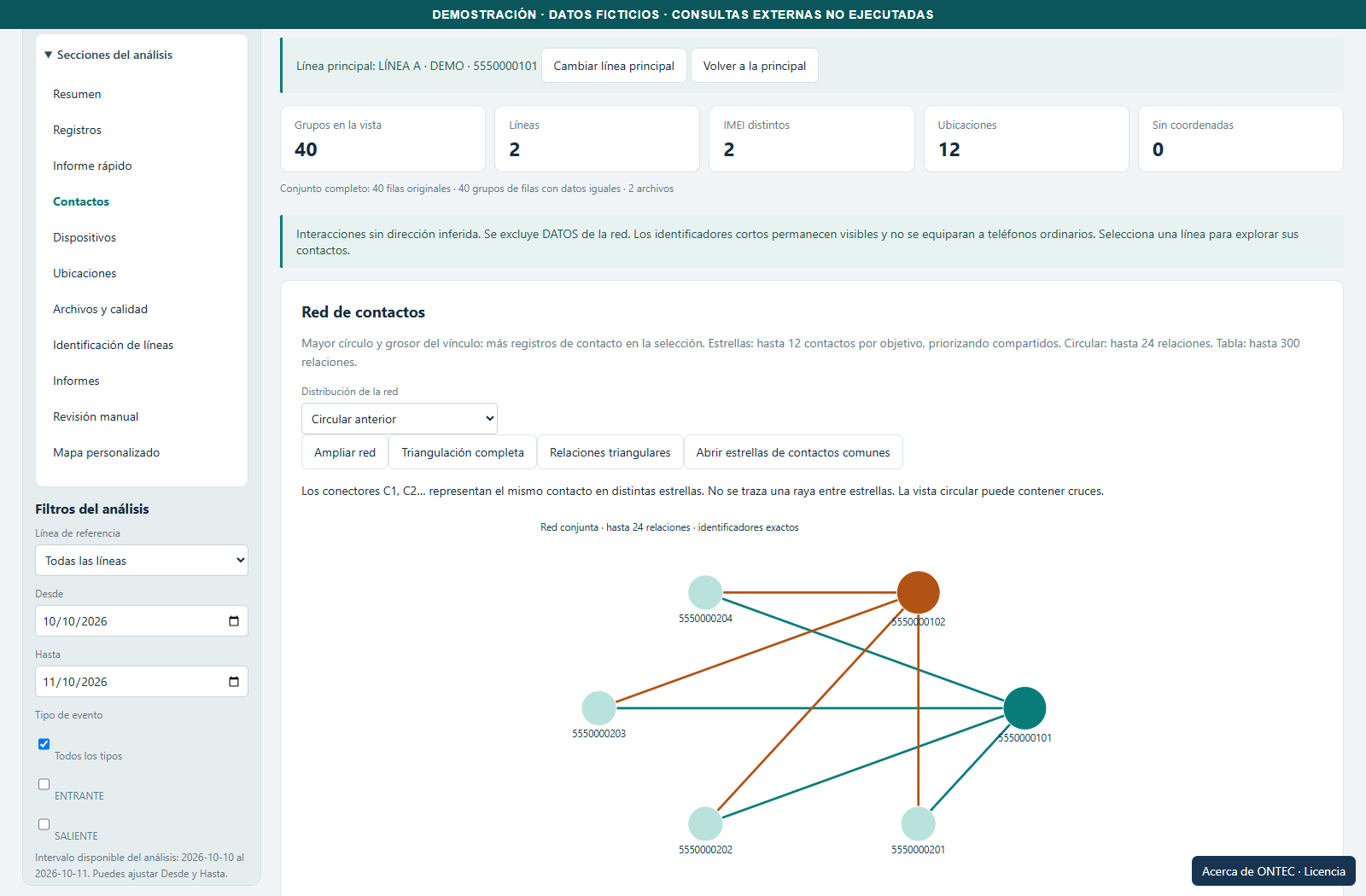1366x896 pixels.
Task: Open the Distribución de la red dropdown
Action: tap(400, 419)
